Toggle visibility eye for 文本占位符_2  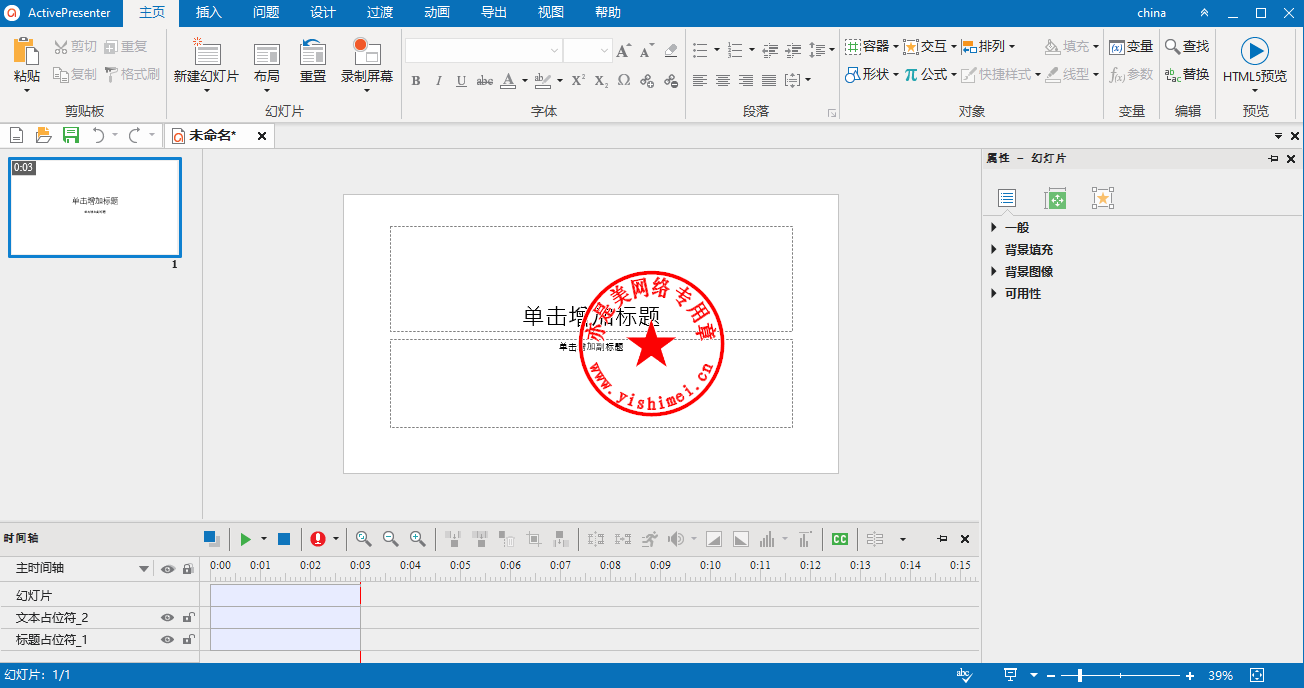[168, 618]
